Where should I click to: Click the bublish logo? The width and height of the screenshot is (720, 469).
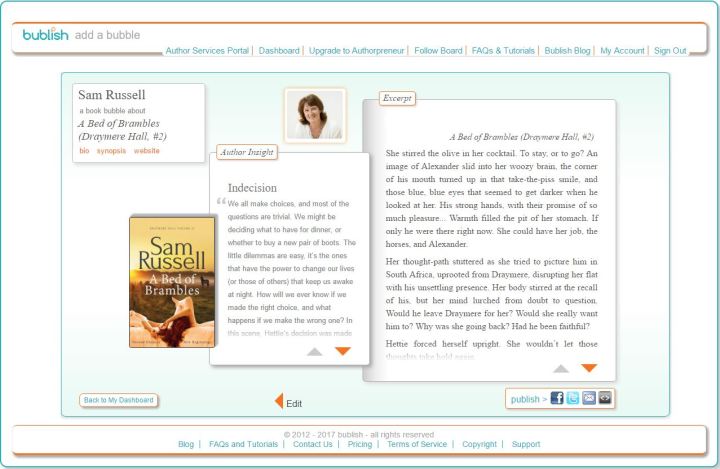point(46,35)
